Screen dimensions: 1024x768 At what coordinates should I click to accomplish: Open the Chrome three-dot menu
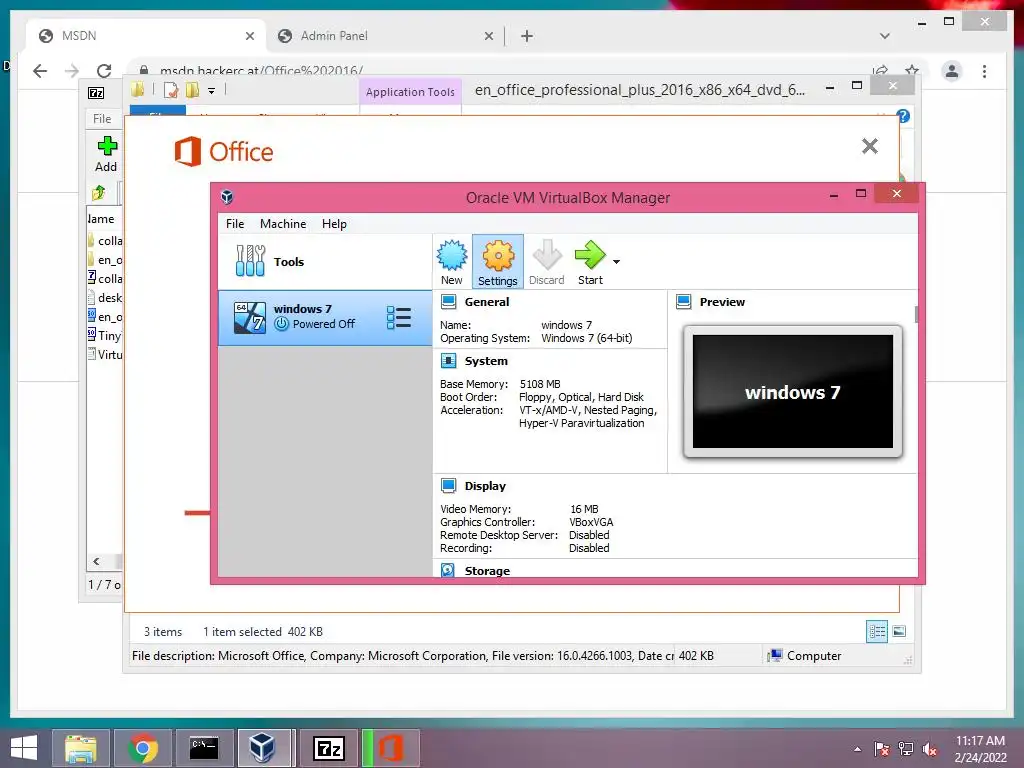tap(984, 71)
